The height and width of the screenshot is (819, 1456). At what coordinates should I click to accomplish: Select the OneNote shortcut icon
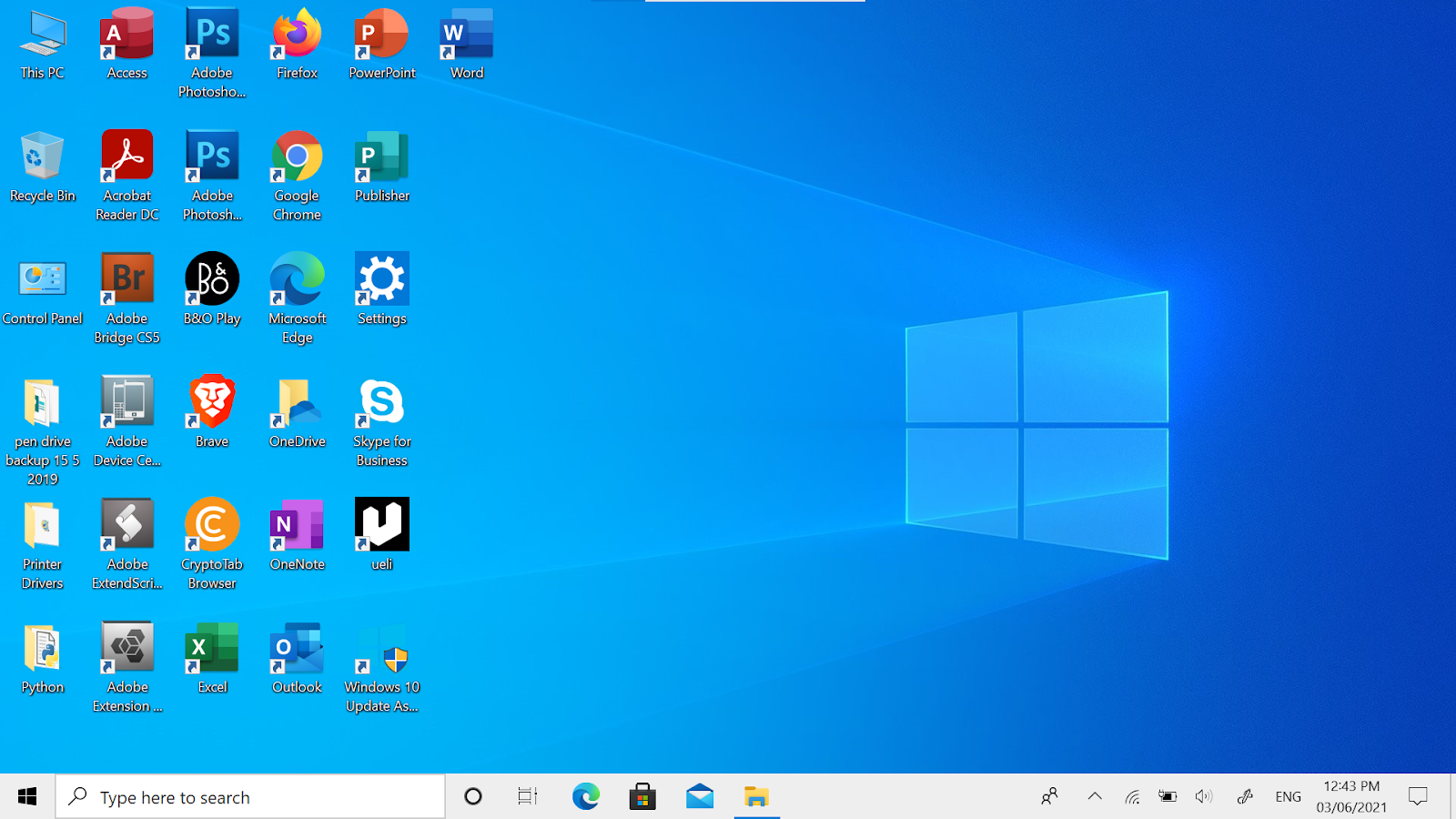[x=298, y=535]
